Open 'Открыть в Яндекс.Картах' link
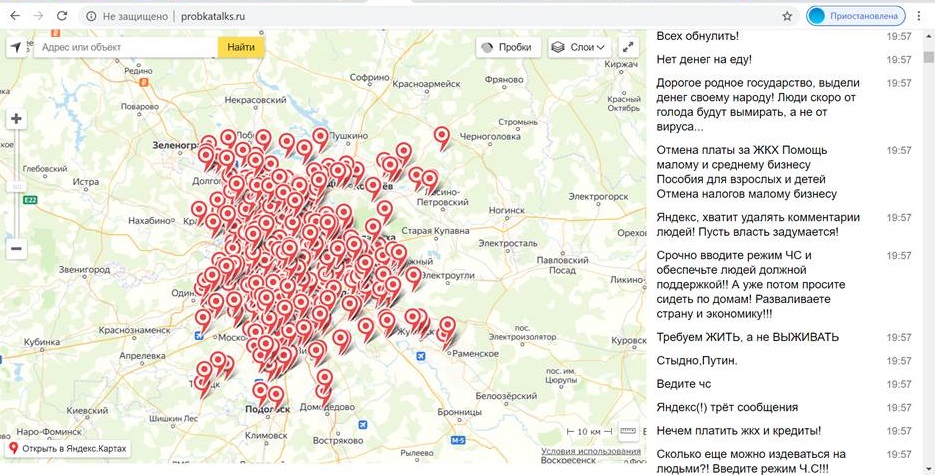Image resolution: width=935 pixels, height=475 pixels. point(67,448)
